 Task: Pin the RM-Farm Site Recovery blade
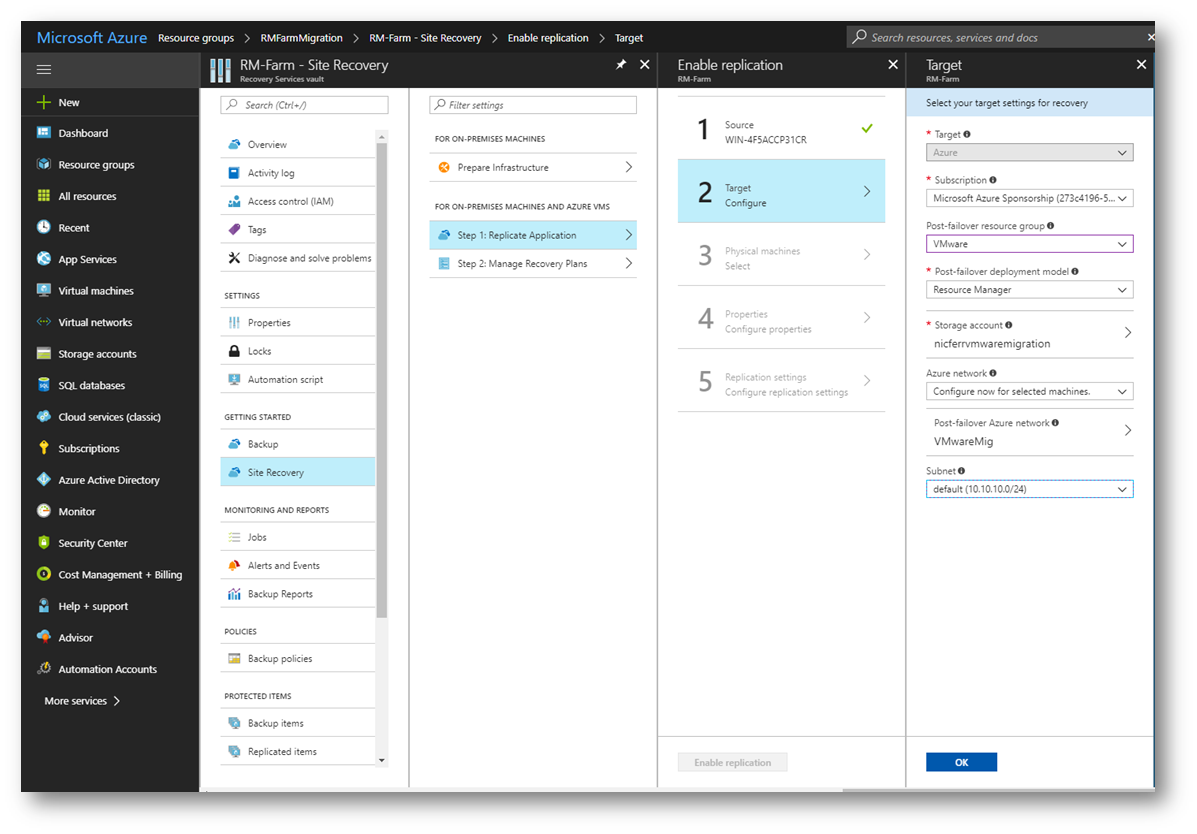coord(620,65)
